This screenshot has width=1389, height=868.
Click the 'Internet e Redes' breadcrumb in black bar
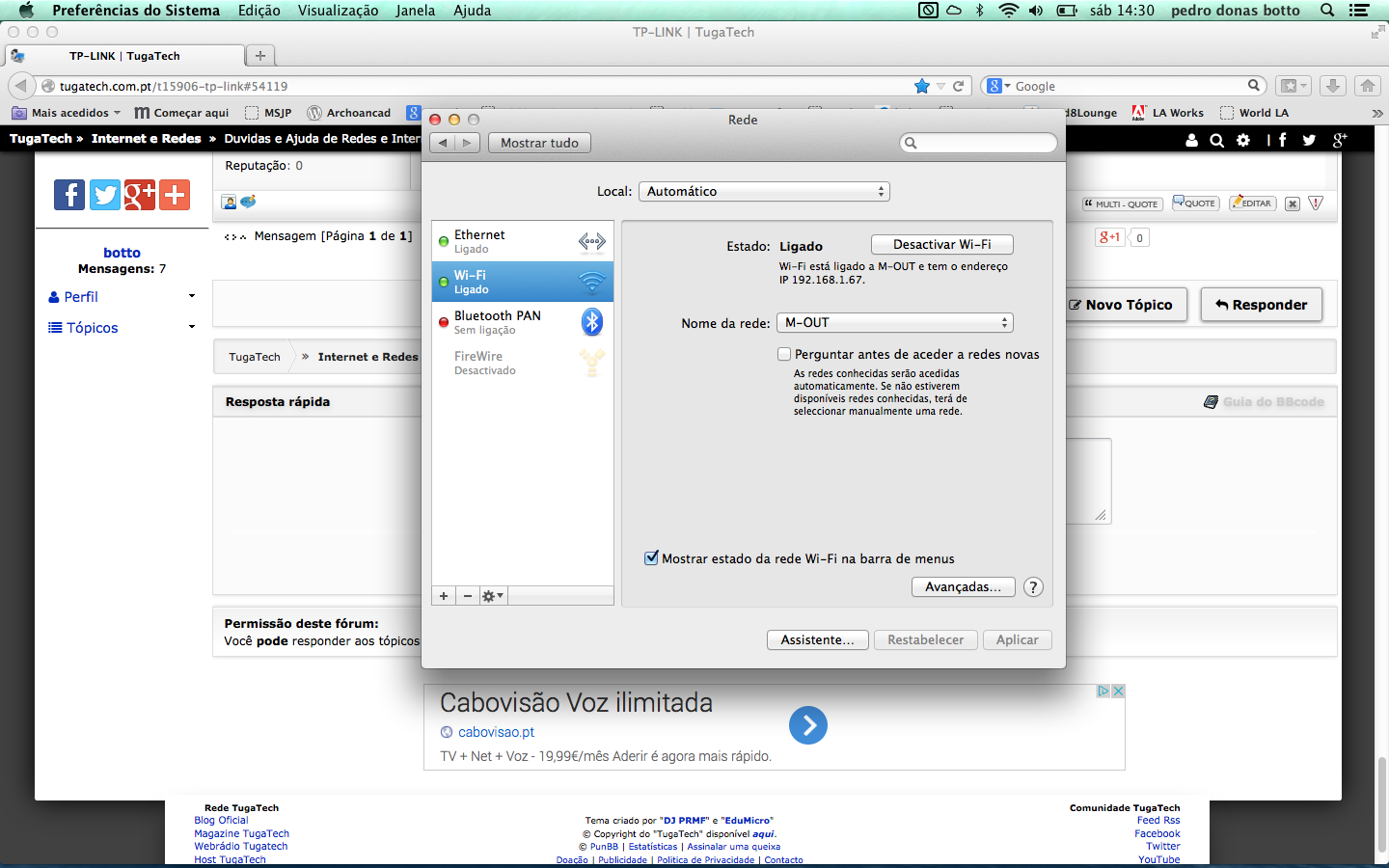click(x=147, y=139)
